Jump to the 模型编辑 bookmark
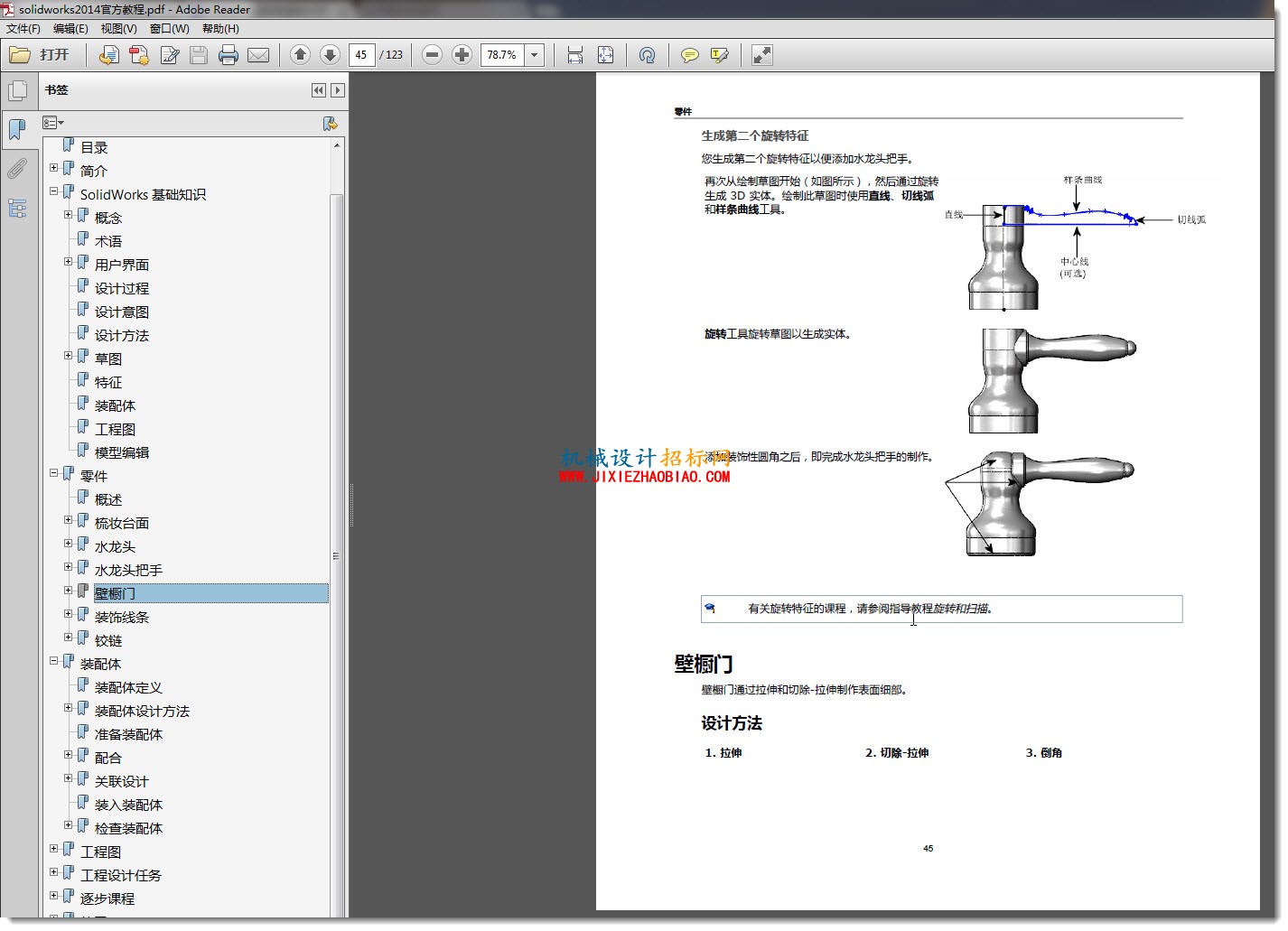 point(122,453)
